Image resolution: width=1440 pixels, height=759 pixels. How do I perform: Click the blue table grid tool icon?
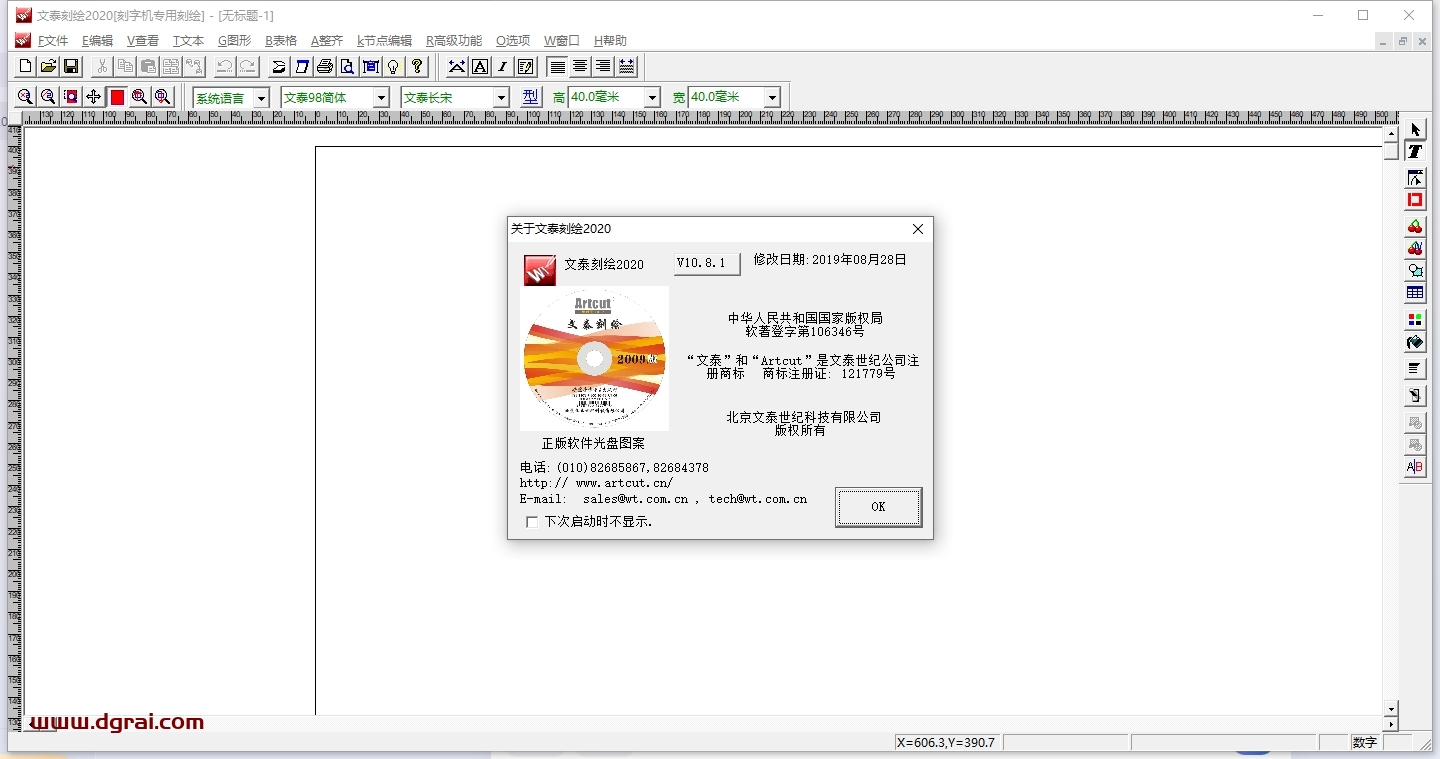click(x=1415, y=293)
